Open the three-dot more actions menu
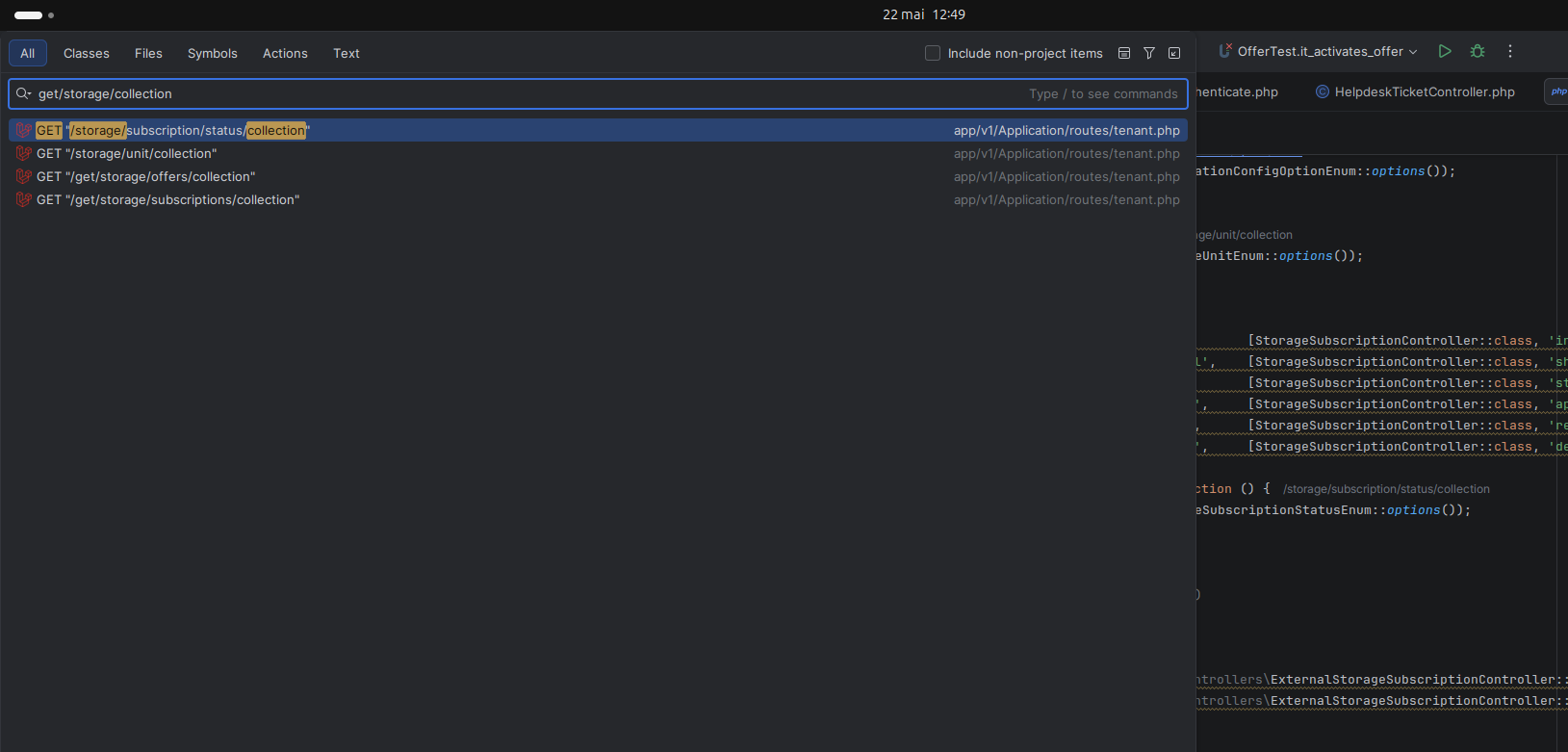Image resolution: width=1568 pixels, height=752 pixels. [x=1510, y=51]
